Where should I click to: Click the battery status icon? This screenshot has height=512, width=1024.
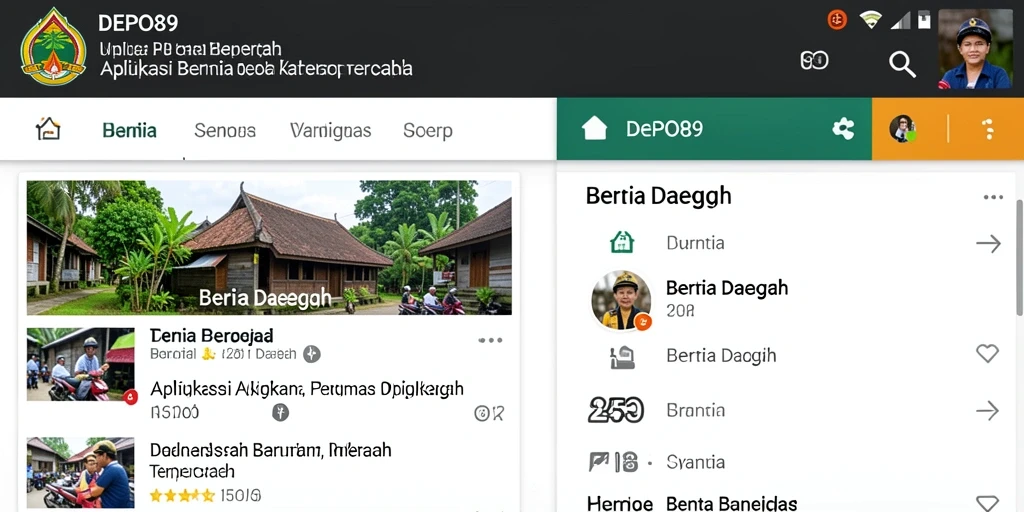pos(924,20)
